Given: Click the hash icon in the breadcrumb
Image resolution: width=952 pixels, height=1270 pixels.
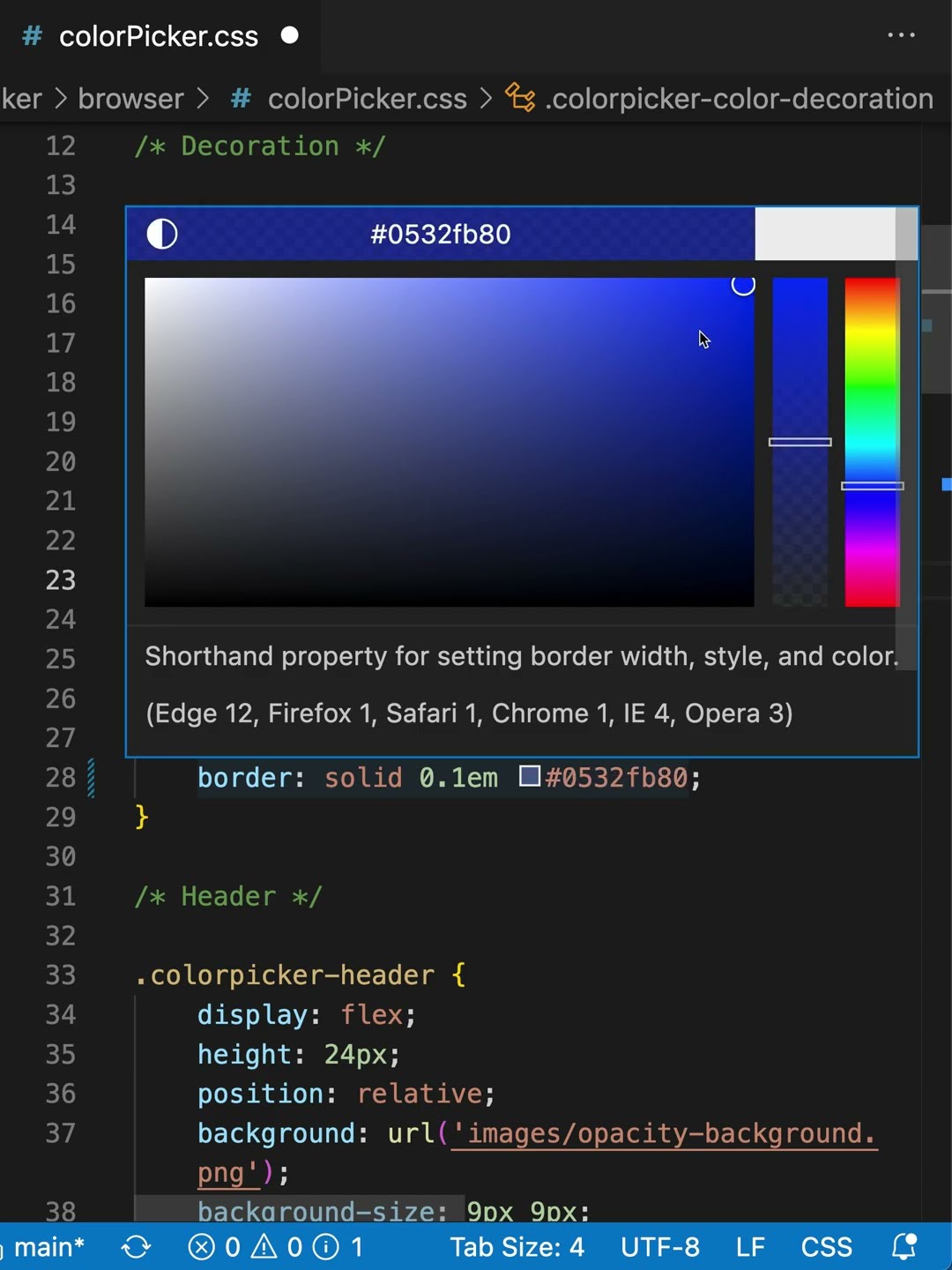Looking at the screenshot, I should point(241,99).
